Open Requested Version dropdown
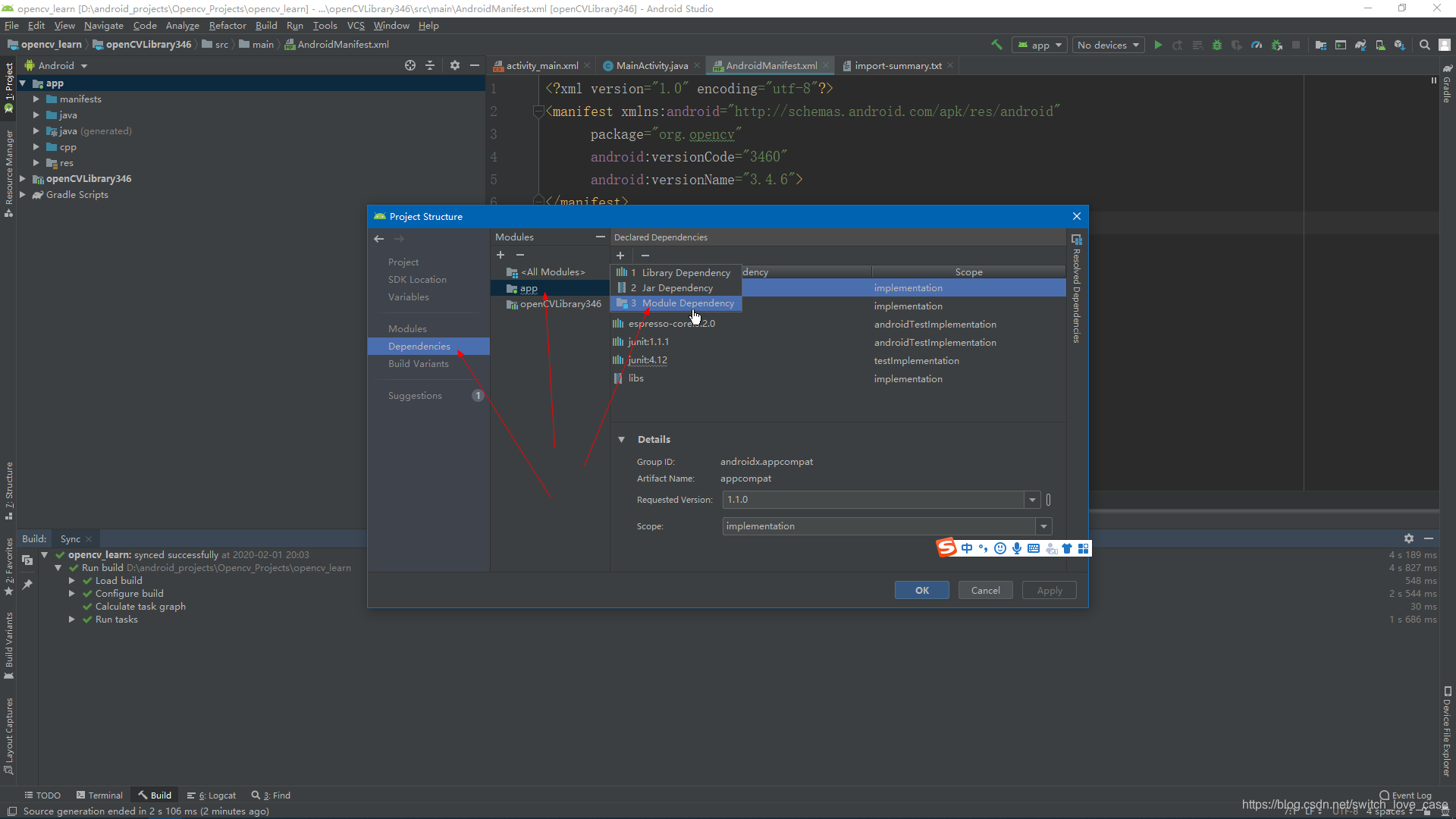Image resolution: width=1456 pixels, height=819 pixels. [1032, 500]
